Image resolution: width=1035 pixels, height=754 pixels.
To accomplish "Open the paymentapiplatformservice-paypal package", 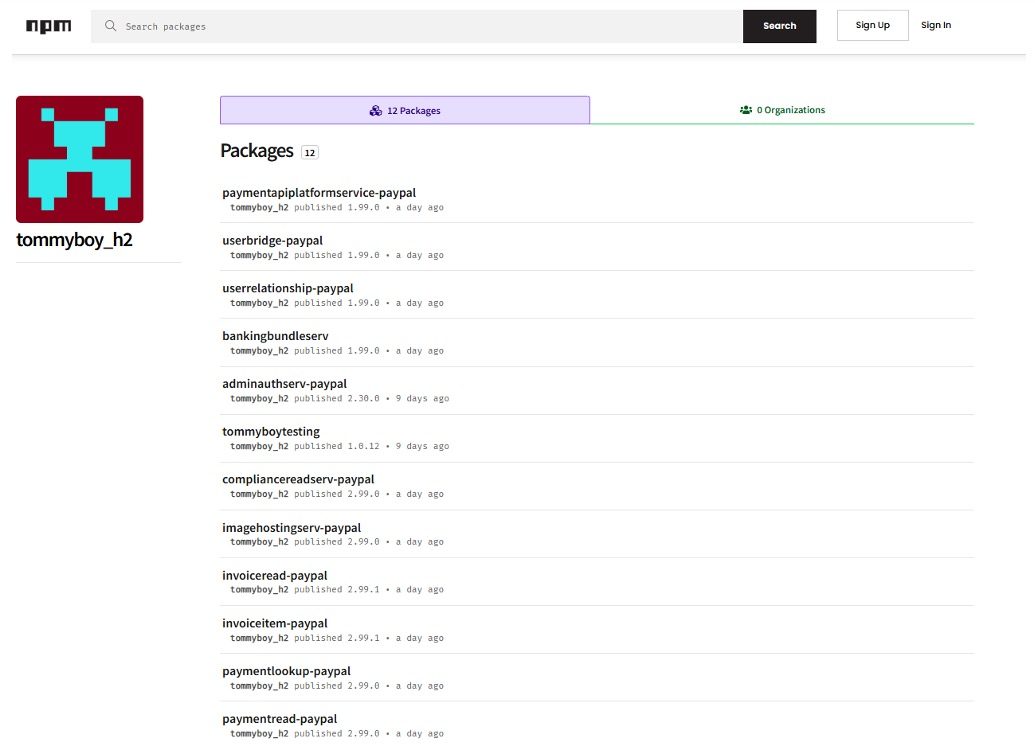I will point(319,193).
